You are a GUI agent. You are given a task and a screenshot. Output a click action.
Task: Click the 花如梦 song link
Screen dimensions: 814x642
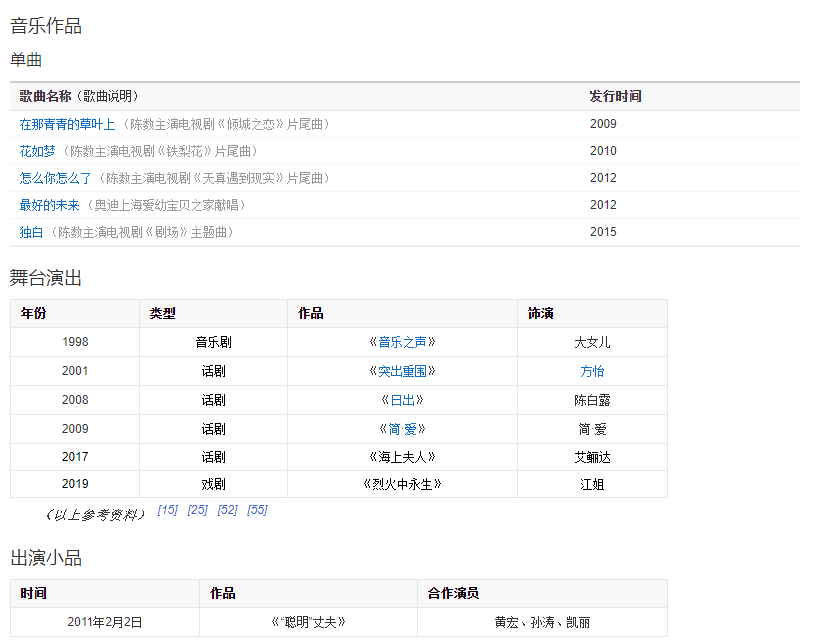pos(38,151)
